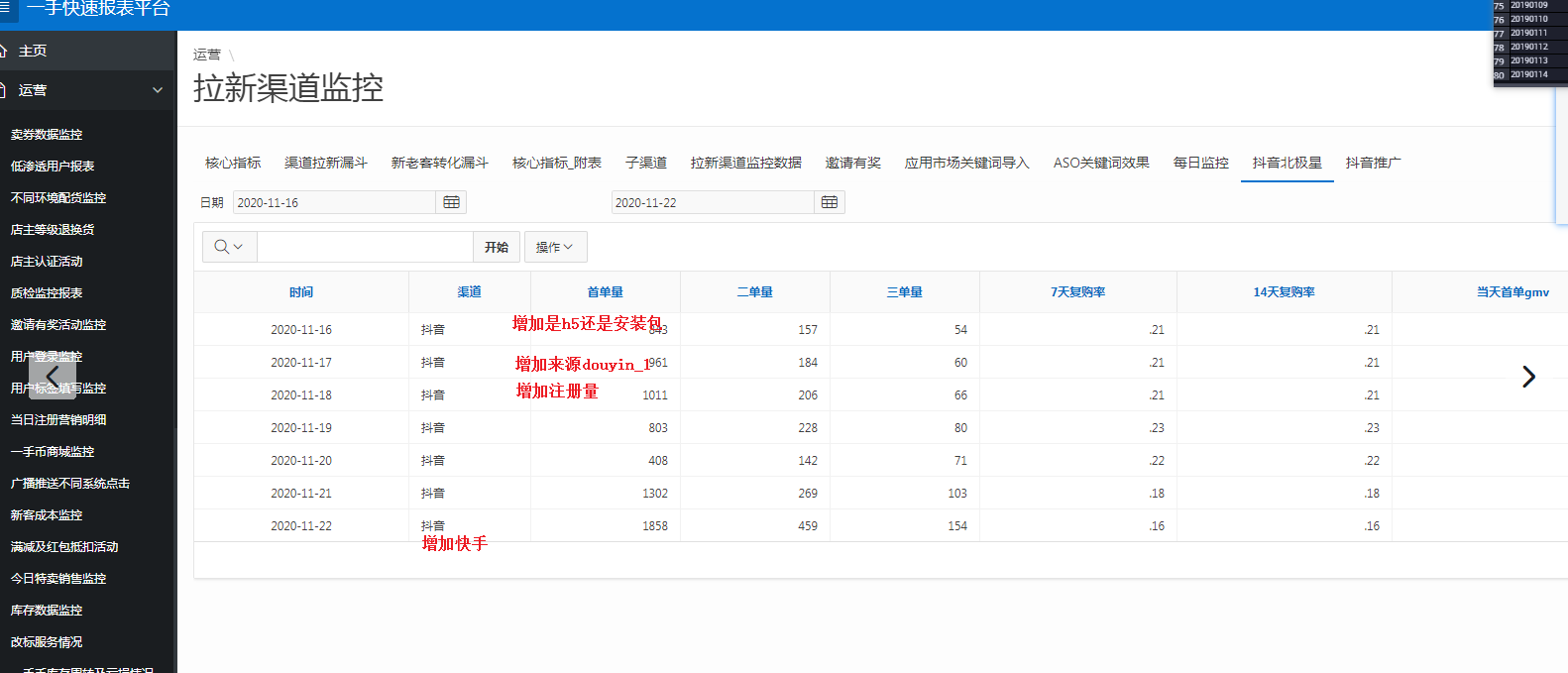Switch to the 抖音推广 tab
The width and height of the screenshot is (1568, 673).
1374,163
